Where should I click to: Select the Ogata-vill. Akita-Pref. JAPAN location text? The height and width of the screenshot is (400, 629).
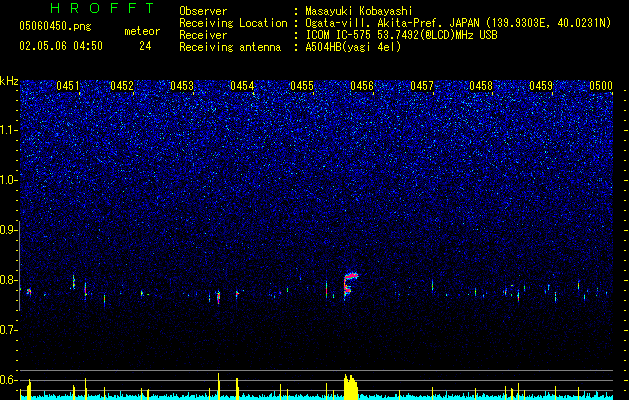[458, 23]
